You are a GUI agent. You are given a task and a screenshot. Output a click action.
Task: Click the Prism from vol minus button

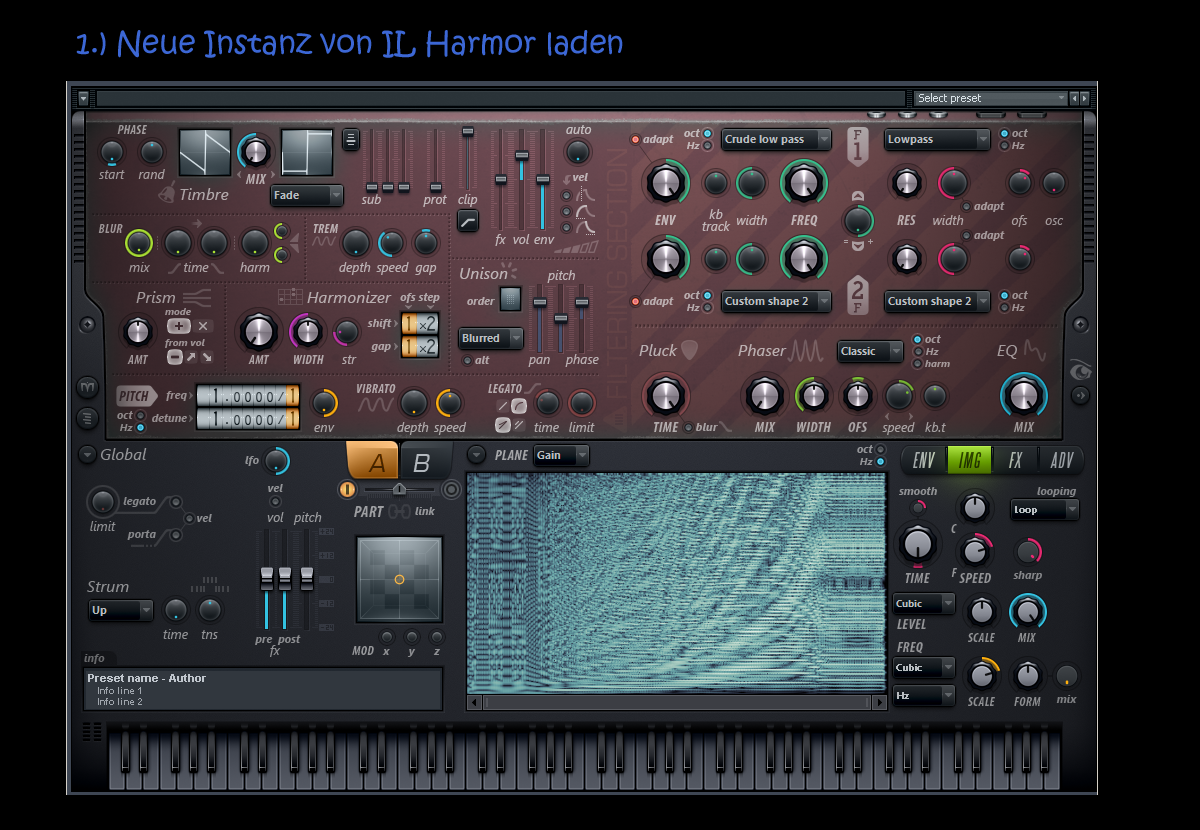click(174, 356)
